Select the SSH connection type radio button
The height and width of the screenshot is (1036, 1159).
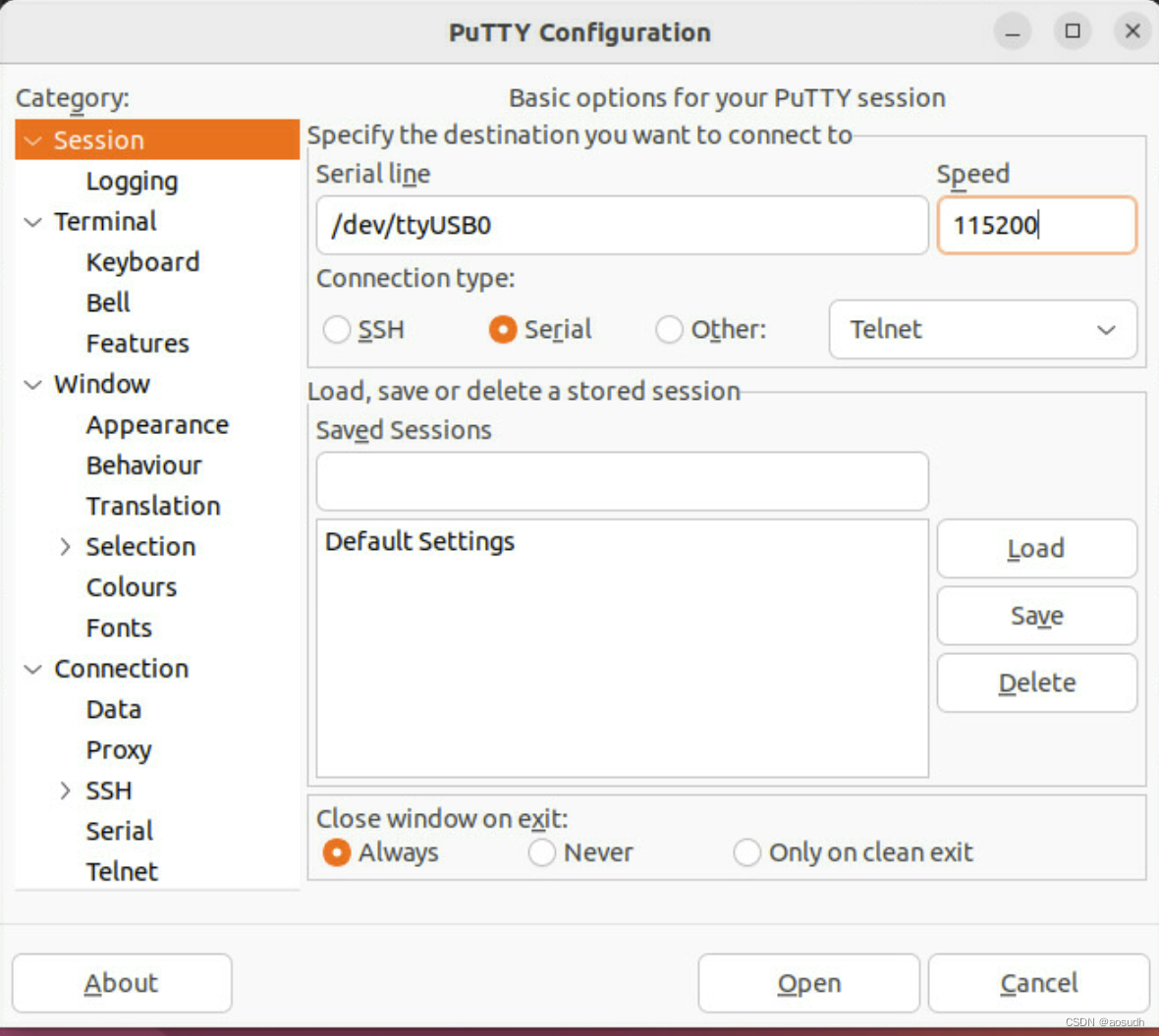pyautogui.click(x=336, y=330)
